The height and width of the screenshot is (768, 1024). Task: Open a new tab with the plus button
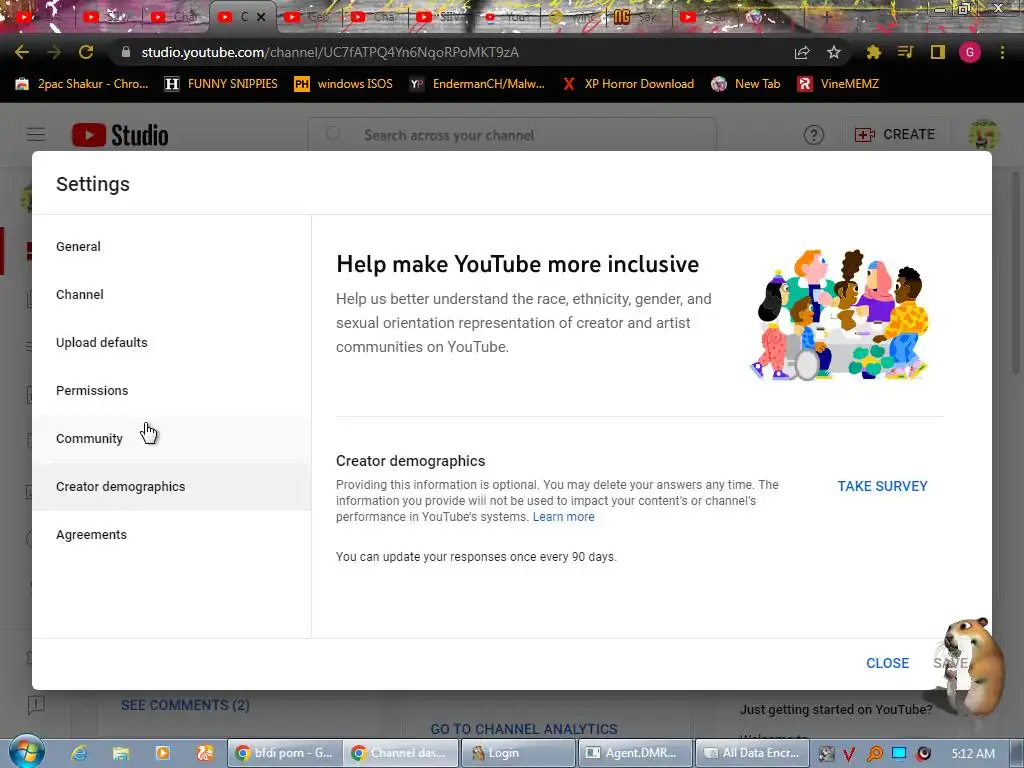(x=825, y=17)
